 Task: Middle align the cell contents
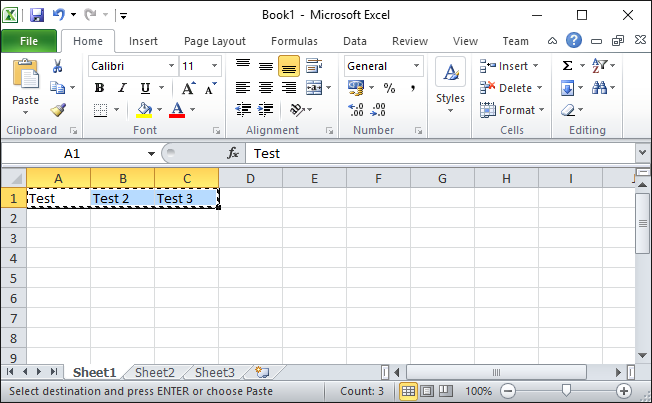click(x=266, y=66)
